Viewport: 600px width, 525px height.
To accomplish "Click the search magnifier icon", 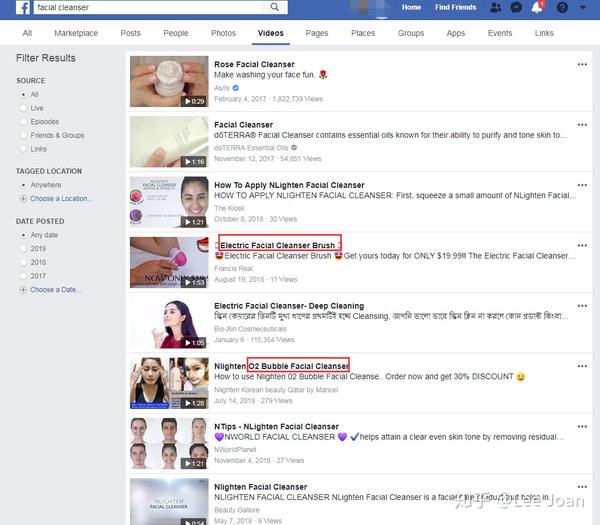I will click(x=274, y=7).
